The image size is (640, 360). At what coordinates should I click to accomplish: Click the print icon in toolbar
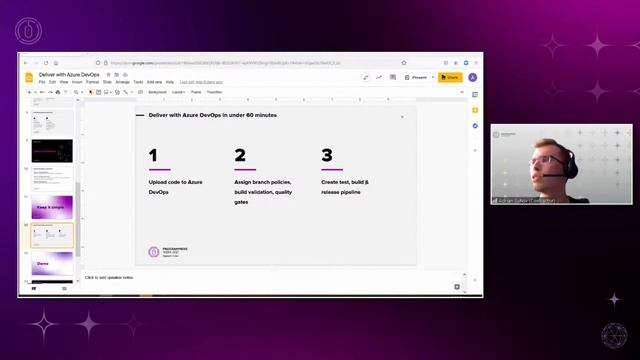click(58, 92)
